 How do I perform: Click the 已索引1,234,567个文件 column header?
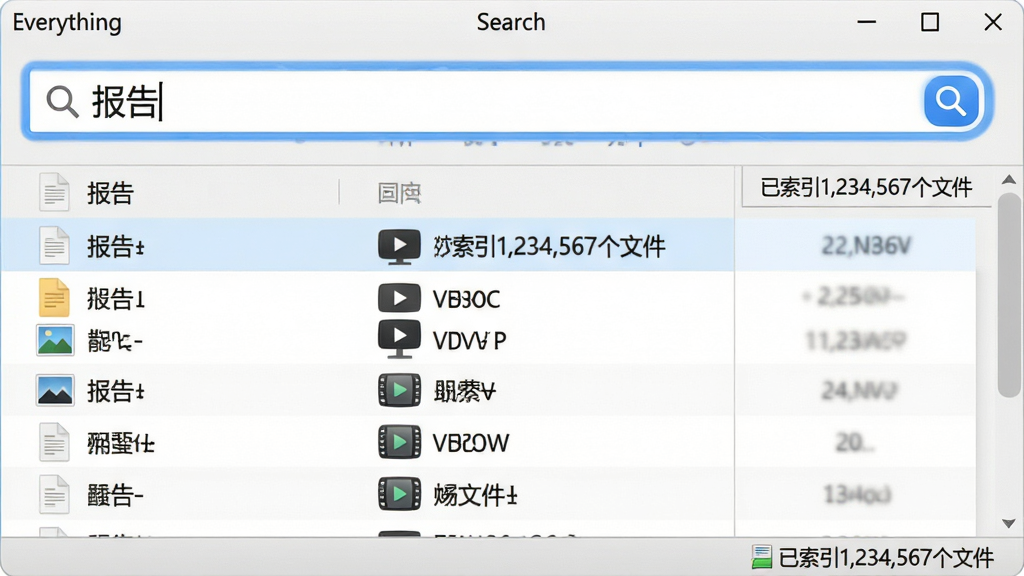(x=866, y=187)
